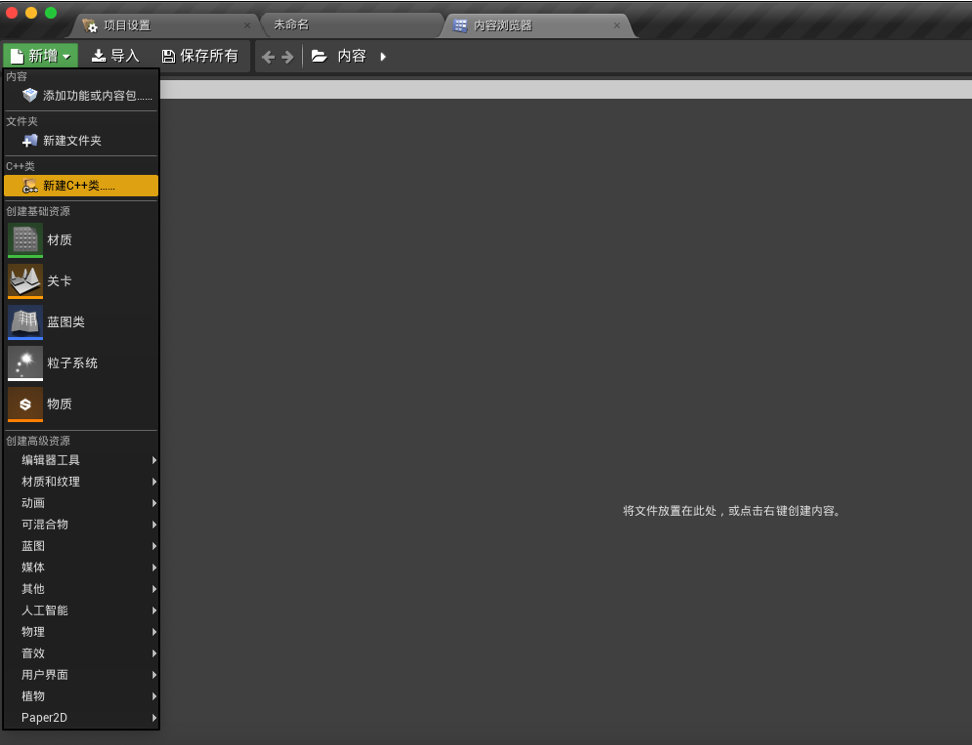Choose 添加功能或内容包 menu entry
Screen dimensions: 972x745
[81, 95]
